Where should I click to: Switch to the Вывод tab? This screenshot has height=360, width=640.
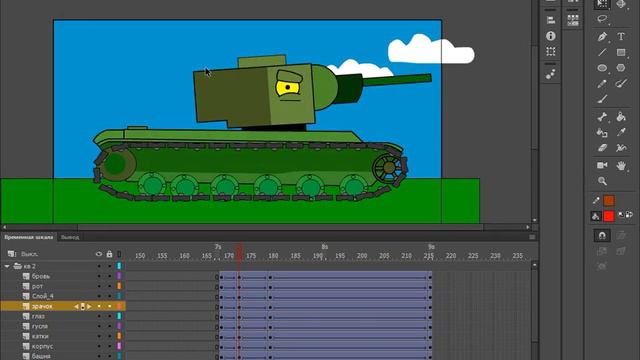pos(70,237)
